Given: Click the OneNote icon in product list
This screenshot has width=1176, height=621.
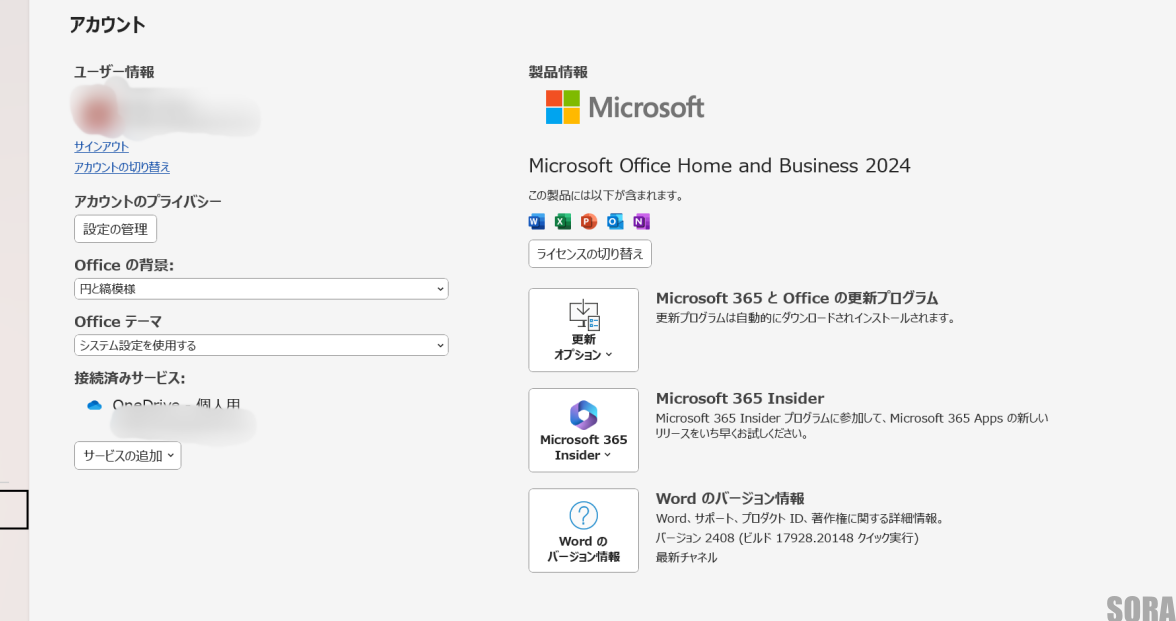Looking at the screenshot, I should pos(640,221).
